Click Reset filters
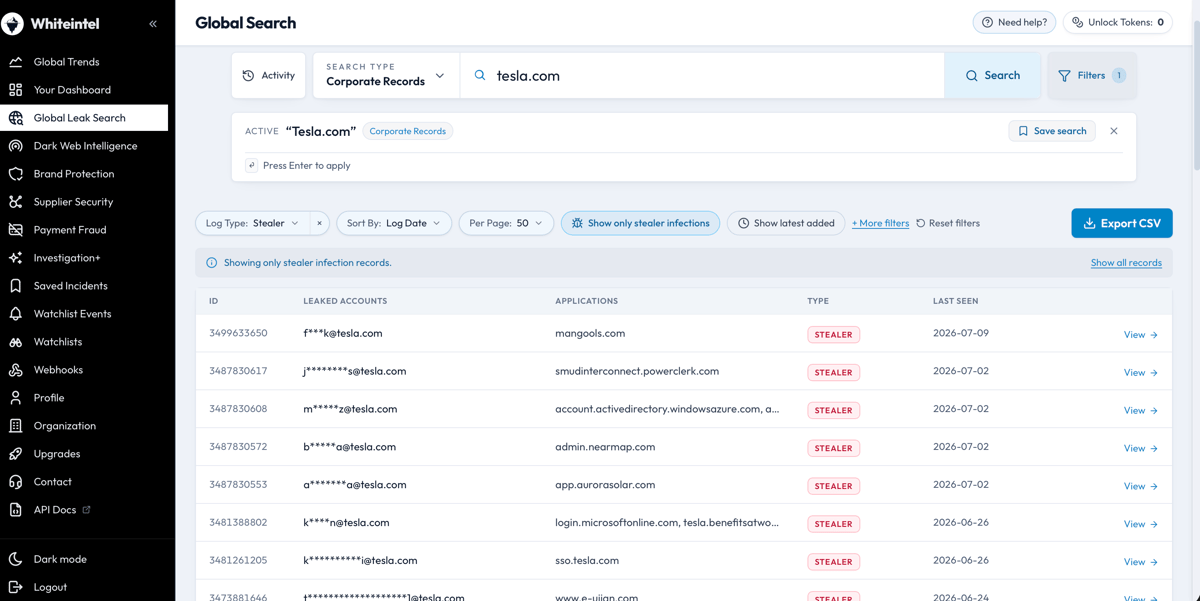Image resolution: width=1200 pixels, height=601 pixels. click(x=948, y=223)
